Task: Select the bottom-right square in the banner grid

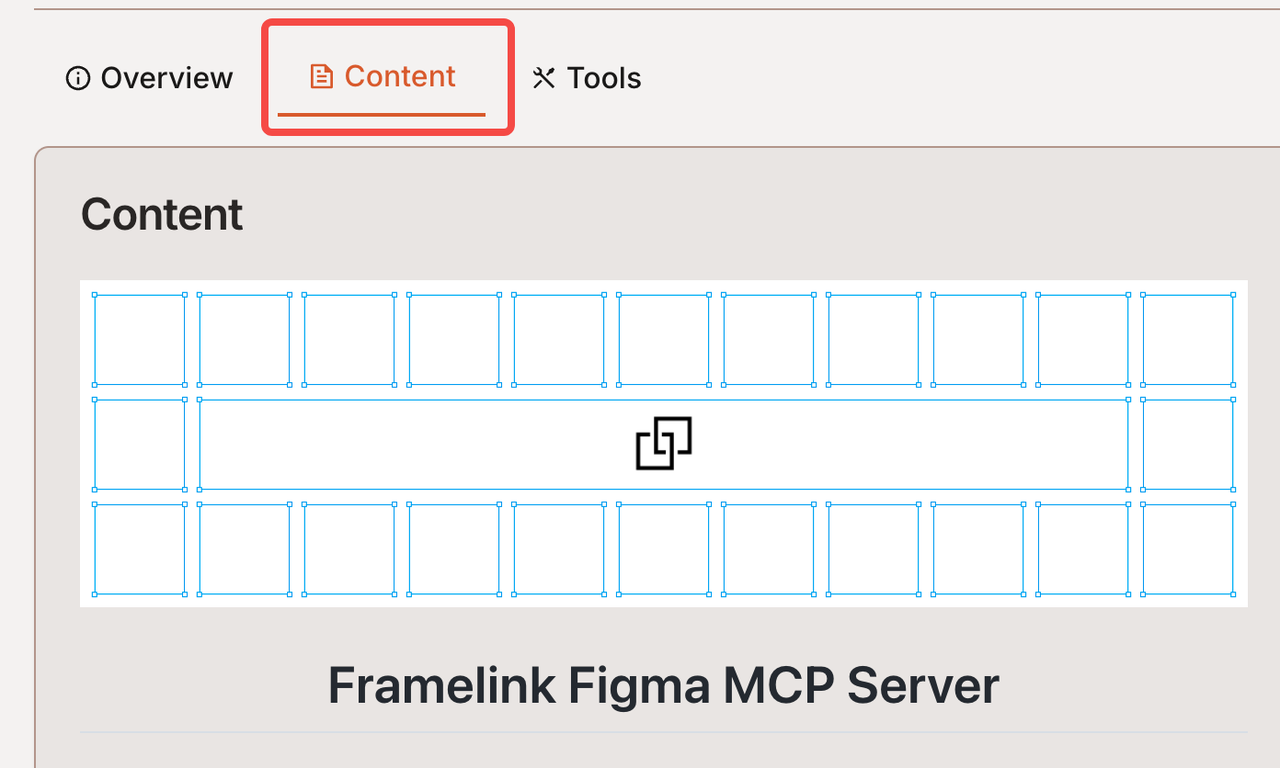Action: (x=1188, y=549)
